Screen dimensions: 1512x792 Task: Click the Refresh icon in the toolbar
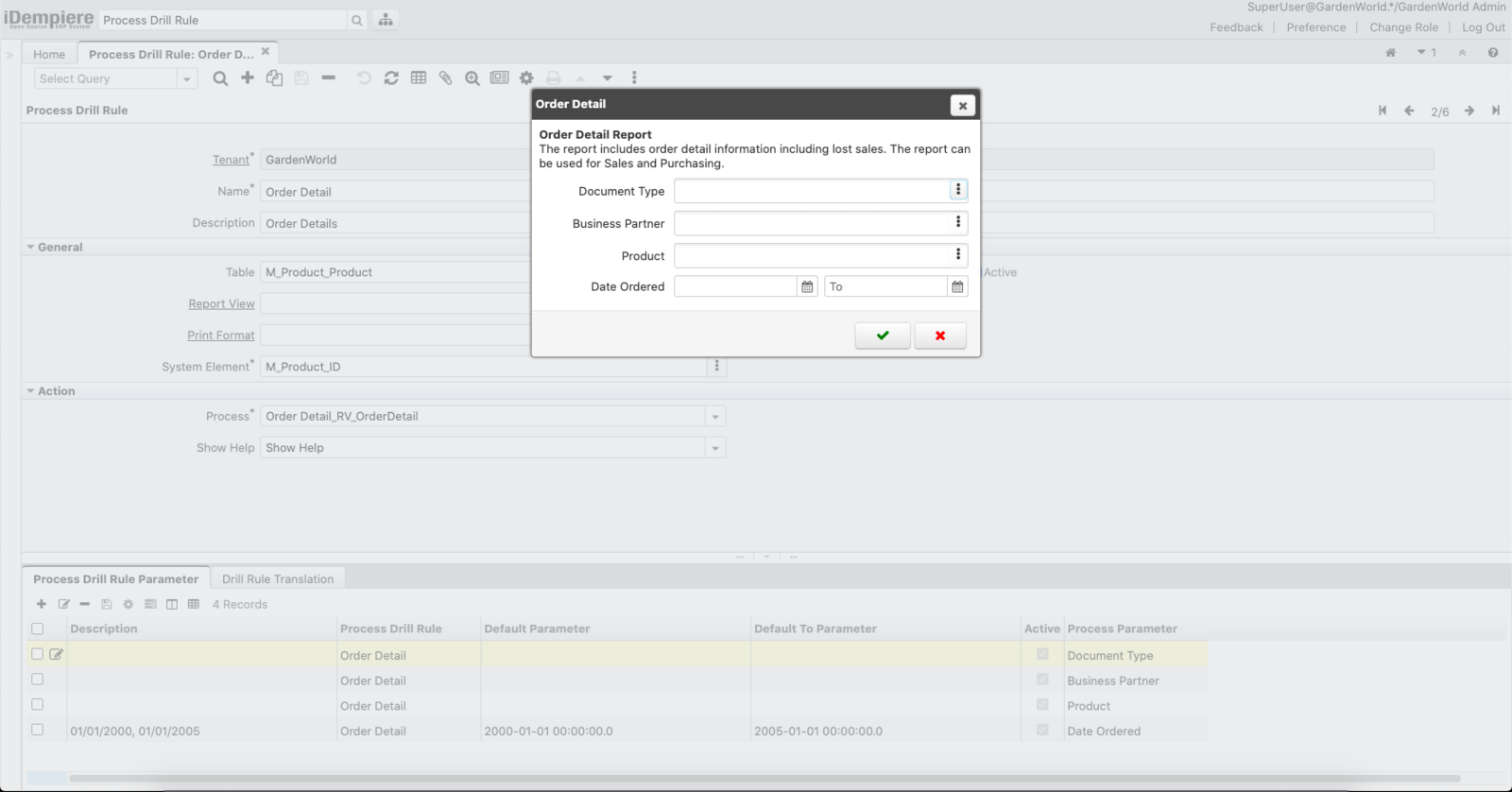[391, 78]
